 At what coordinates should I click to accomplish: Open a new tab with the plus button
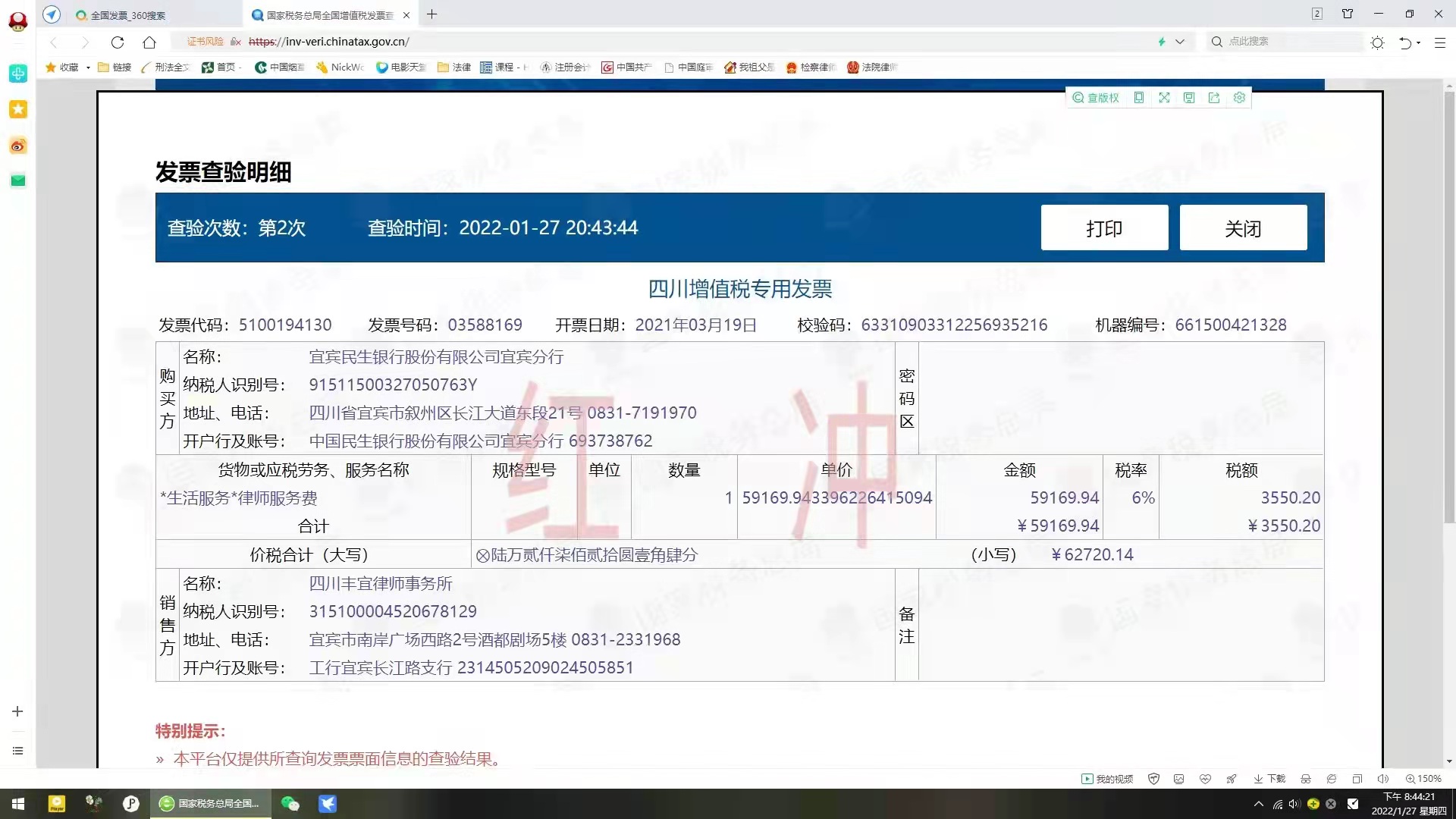click(431, 14)
